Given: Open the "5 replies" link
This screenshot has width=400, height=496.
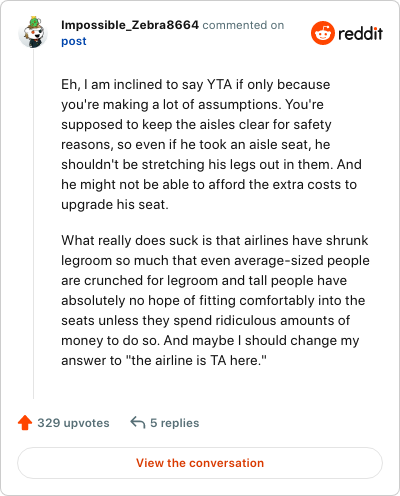Looking at the screenshot, I should [175, 423].
